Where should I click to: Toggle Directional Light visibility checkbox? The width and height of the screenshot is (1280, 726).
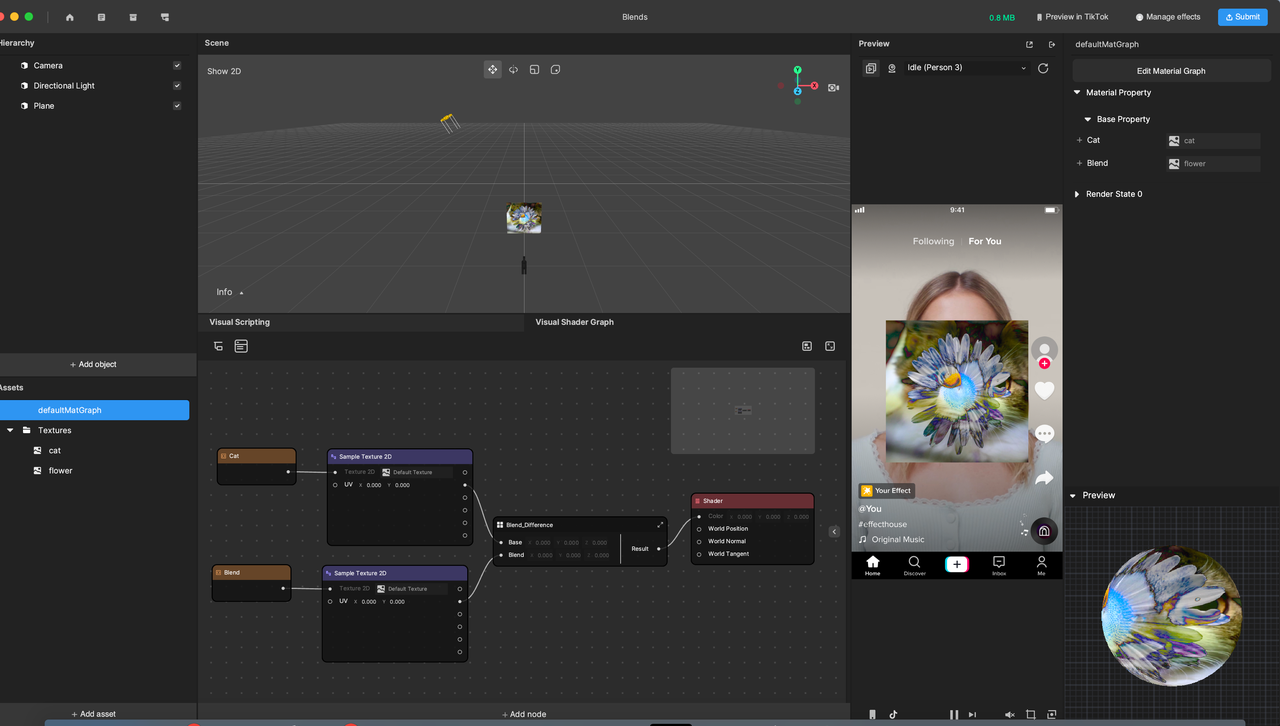[x=177, y=85]
